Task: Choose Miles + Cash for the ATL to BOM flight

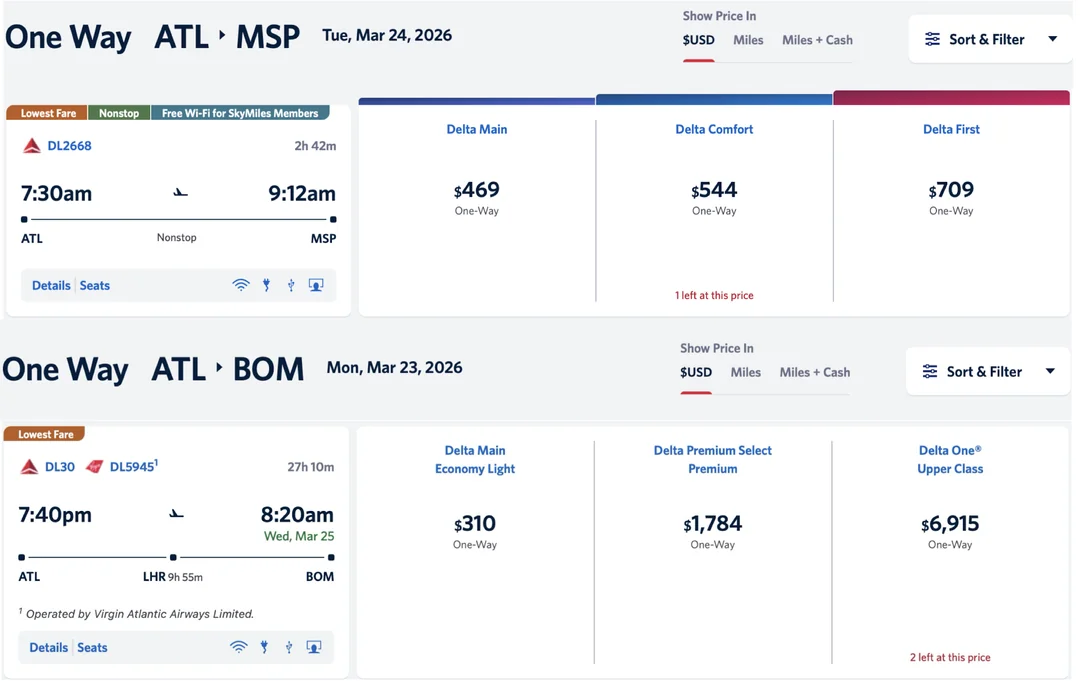Action: pos(814,372)
